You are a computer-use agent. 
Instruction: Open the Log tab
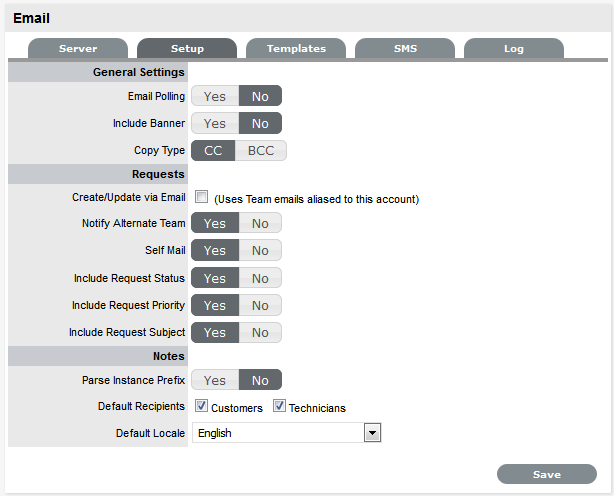[x=513, y=49]
